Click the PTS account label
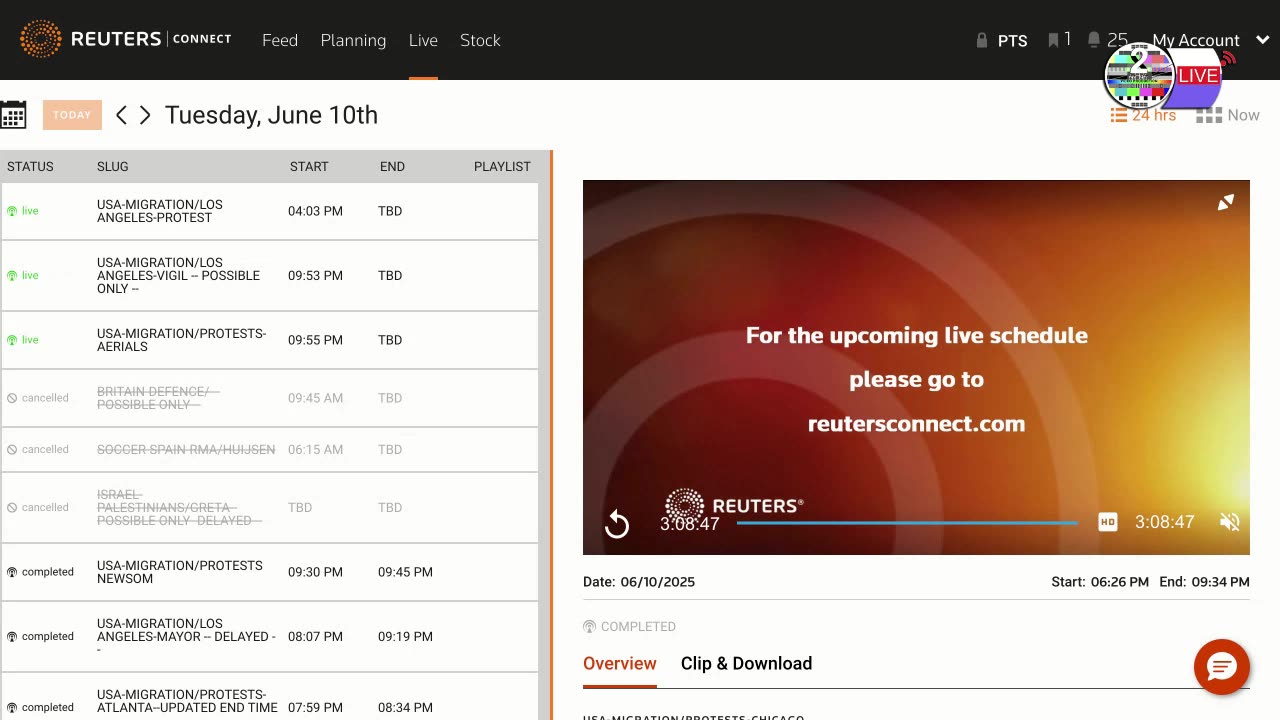Screen dimensions: 1280x720 click(x=1013, y=41)
